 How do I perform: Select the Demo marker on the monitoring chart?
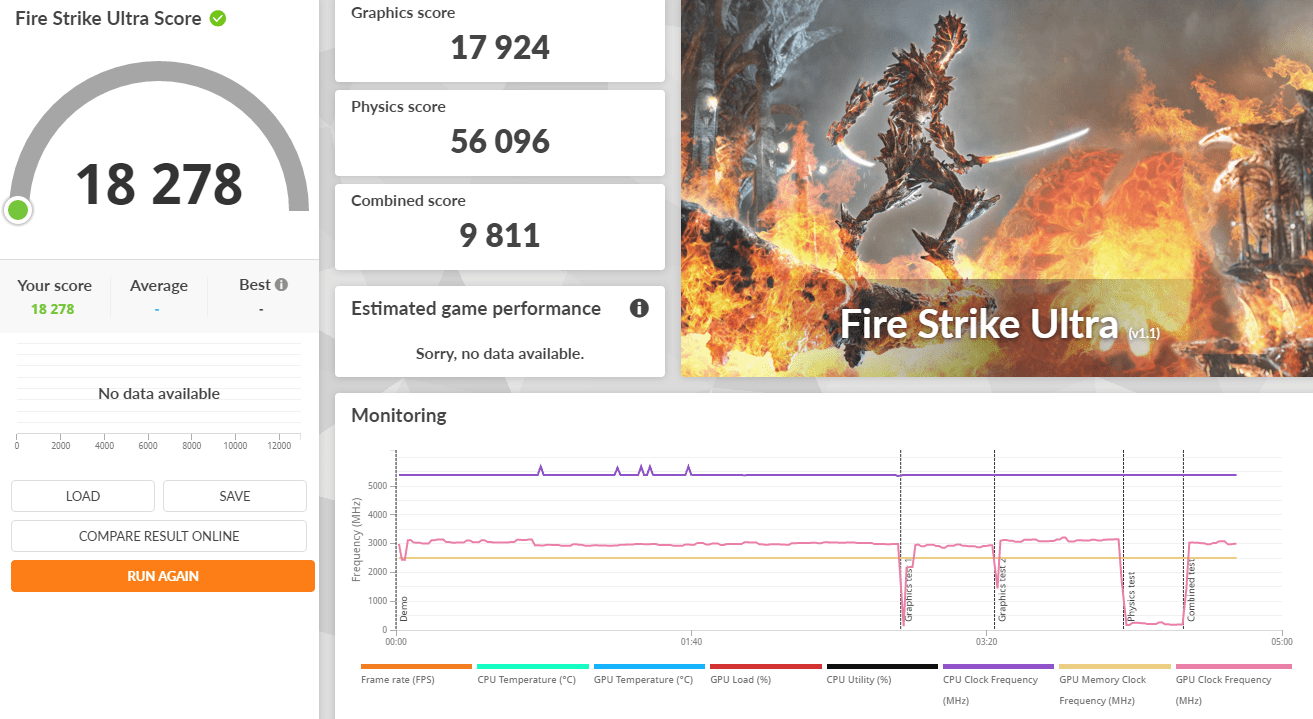click(404, 609)
